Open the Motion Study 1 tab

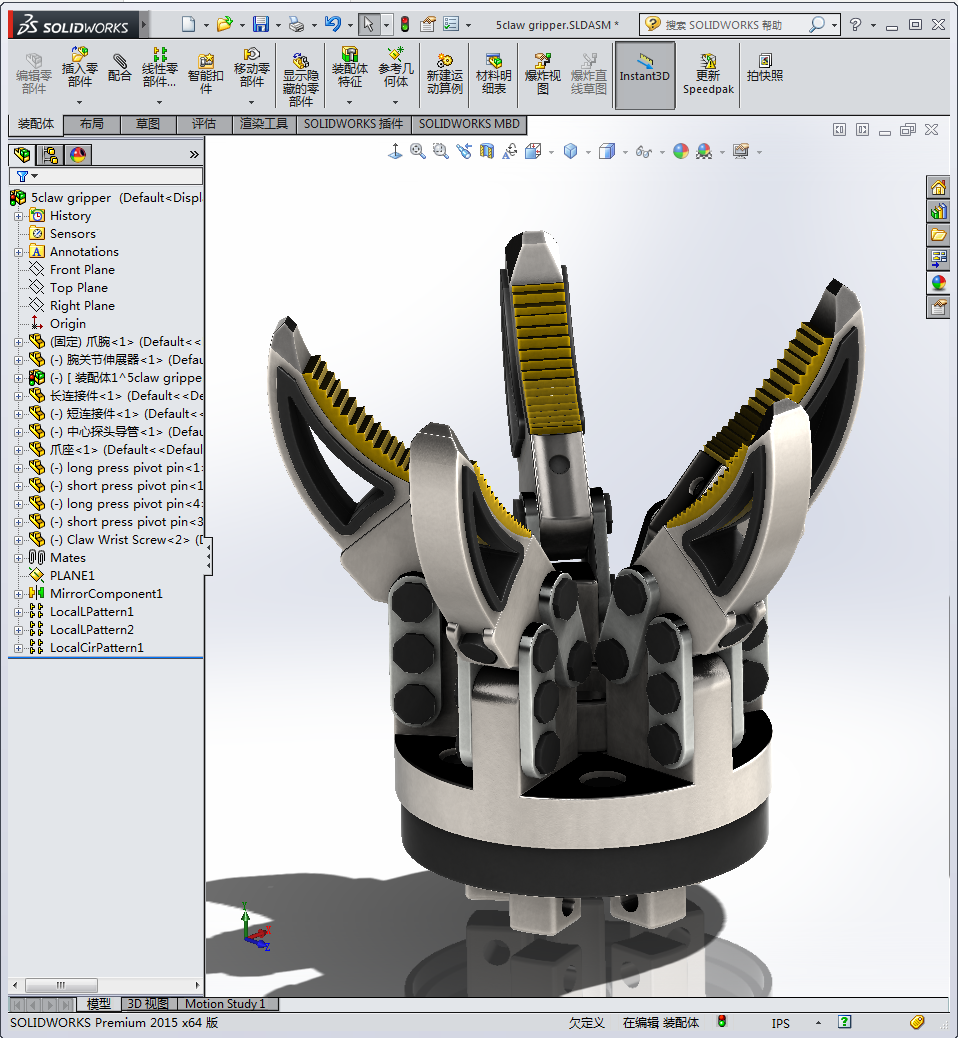coord(225,1003)
